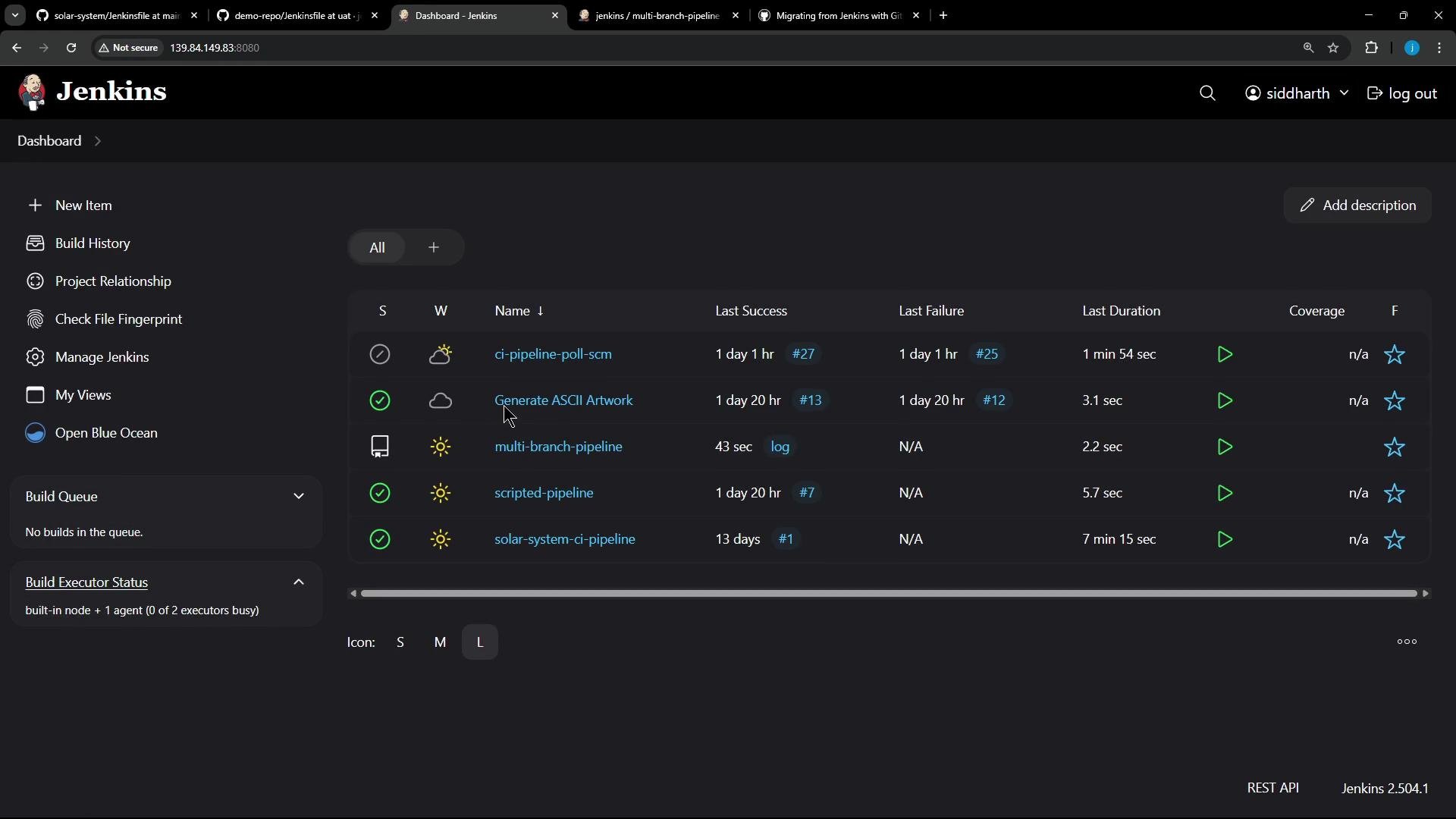
Task: Open the solar-system-ci-pipeline job
Action: tap(565, 539)
